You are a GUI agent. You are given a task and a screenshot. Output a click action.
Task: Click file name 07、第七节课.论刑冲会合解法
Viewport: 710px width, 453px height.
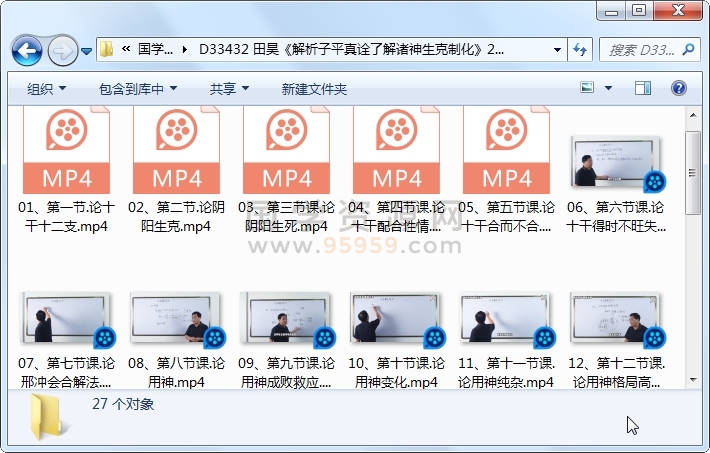coord(67,372)
